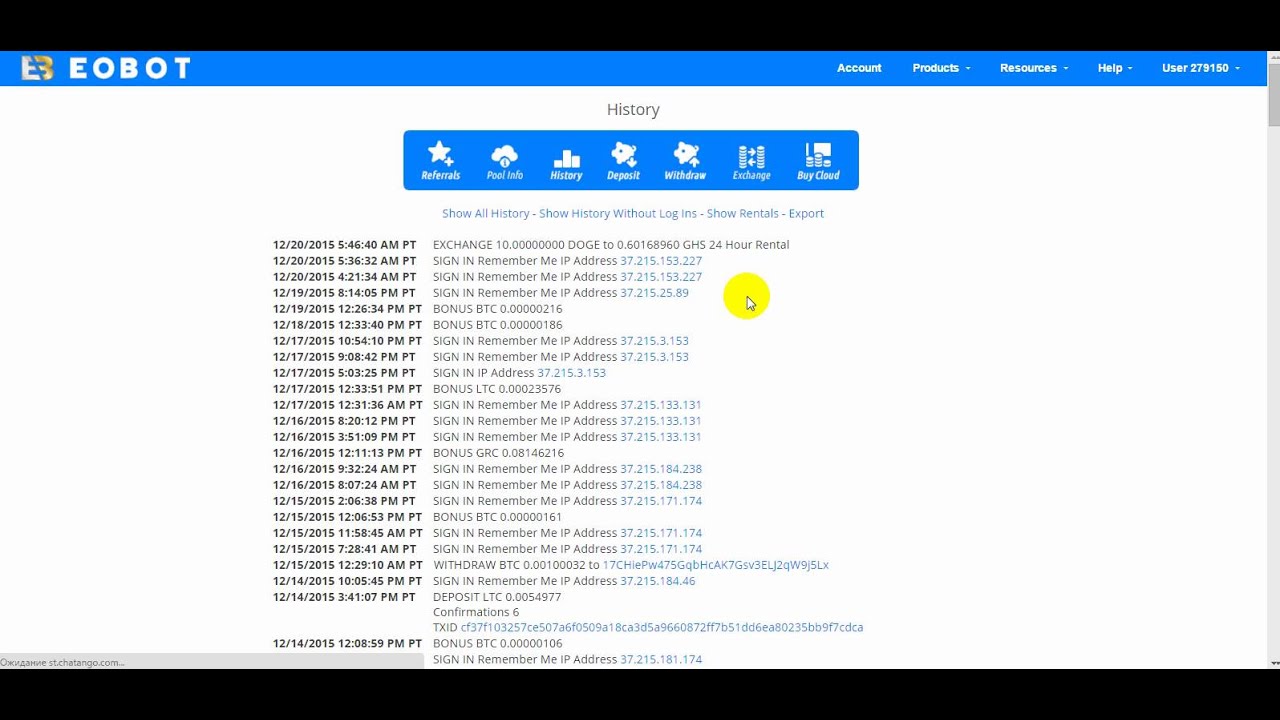
Task: Select the Confirmations 6 text
Action: (476, 612)
